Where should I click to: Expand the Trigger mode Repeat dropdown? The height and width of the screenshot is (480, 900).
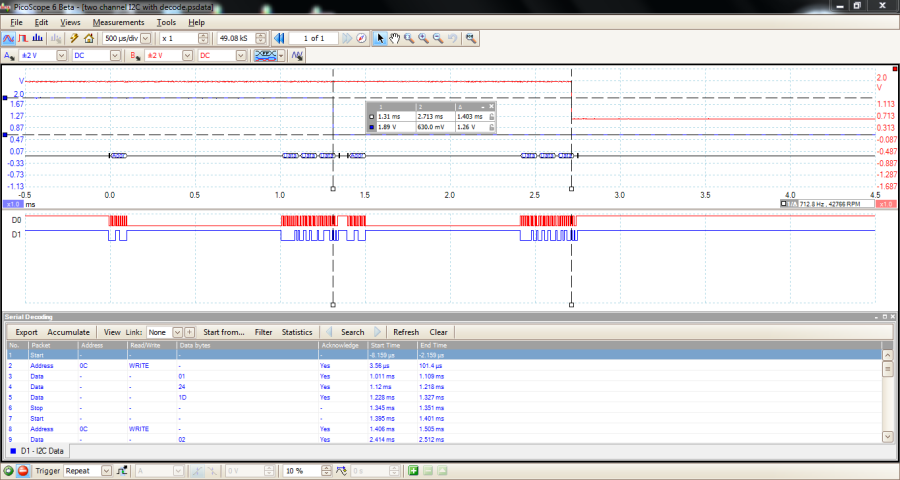point(105,470)
